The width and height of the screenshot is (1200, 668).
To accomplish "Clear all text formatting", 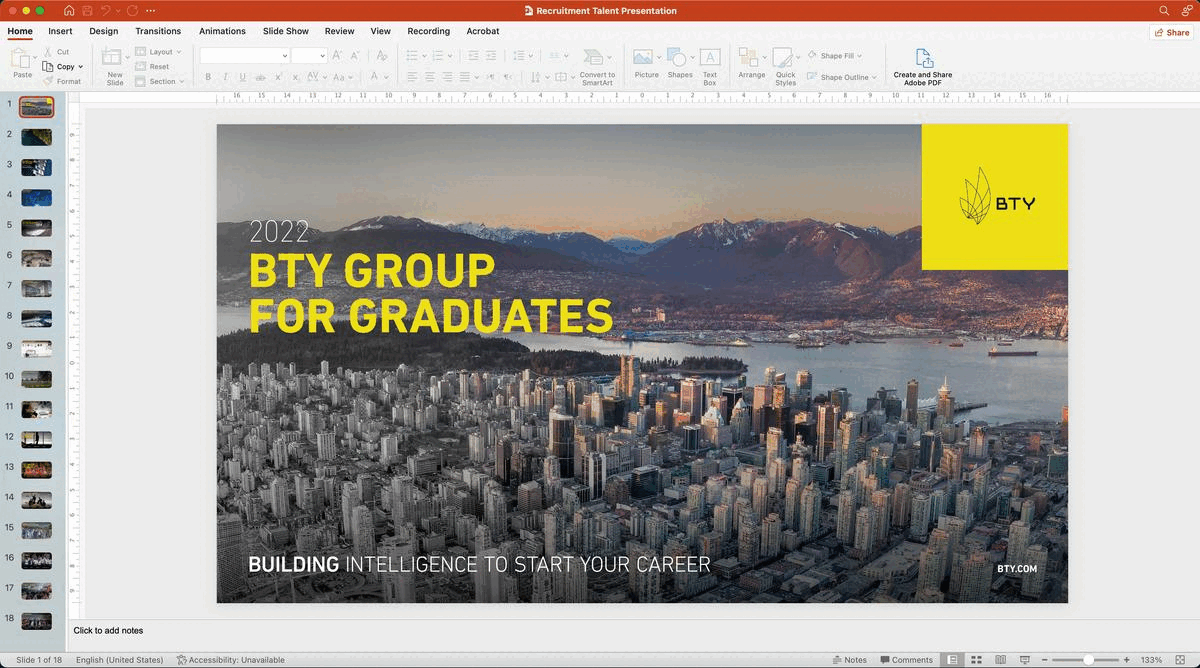I will coord(382,56).
